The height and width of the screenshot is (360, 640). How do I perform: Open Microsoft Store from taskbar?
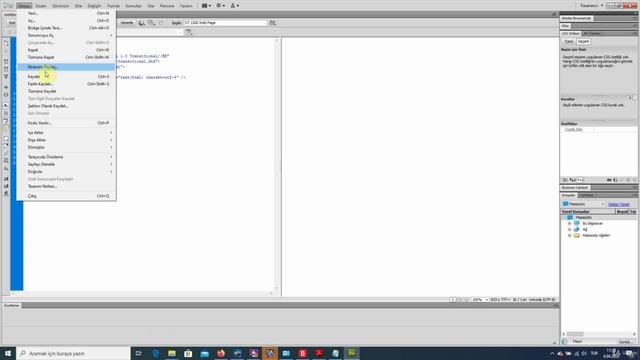tap(188, 353)
